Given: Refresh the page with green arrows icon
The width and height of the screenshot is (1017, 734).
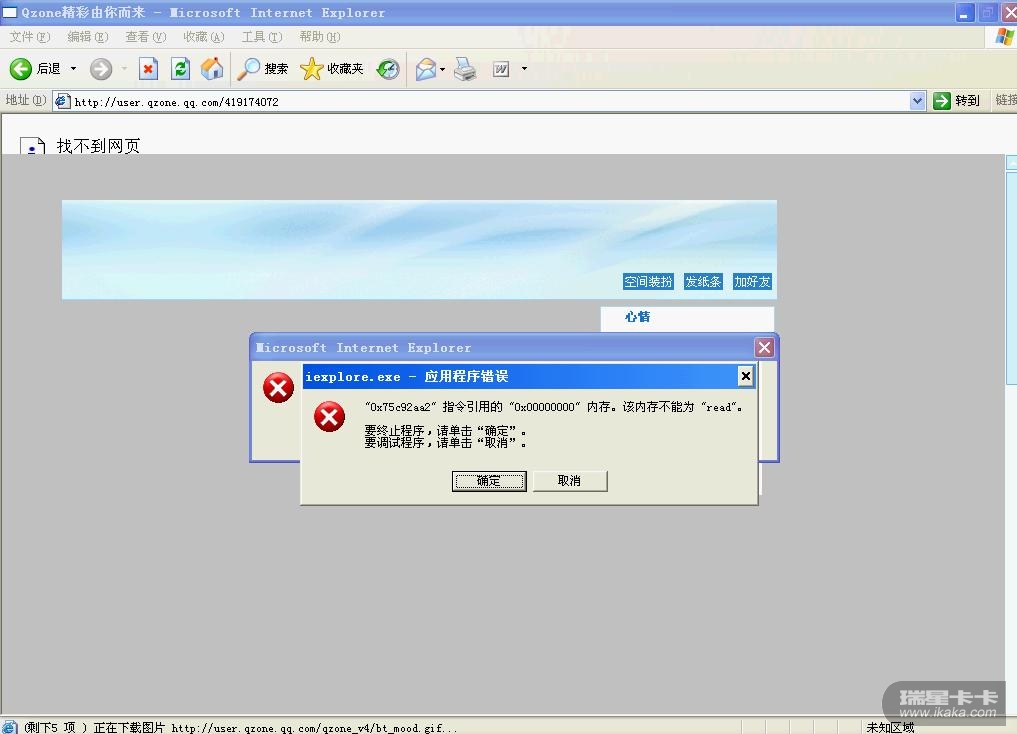Looking at the screenshot, I should [180, 69].
